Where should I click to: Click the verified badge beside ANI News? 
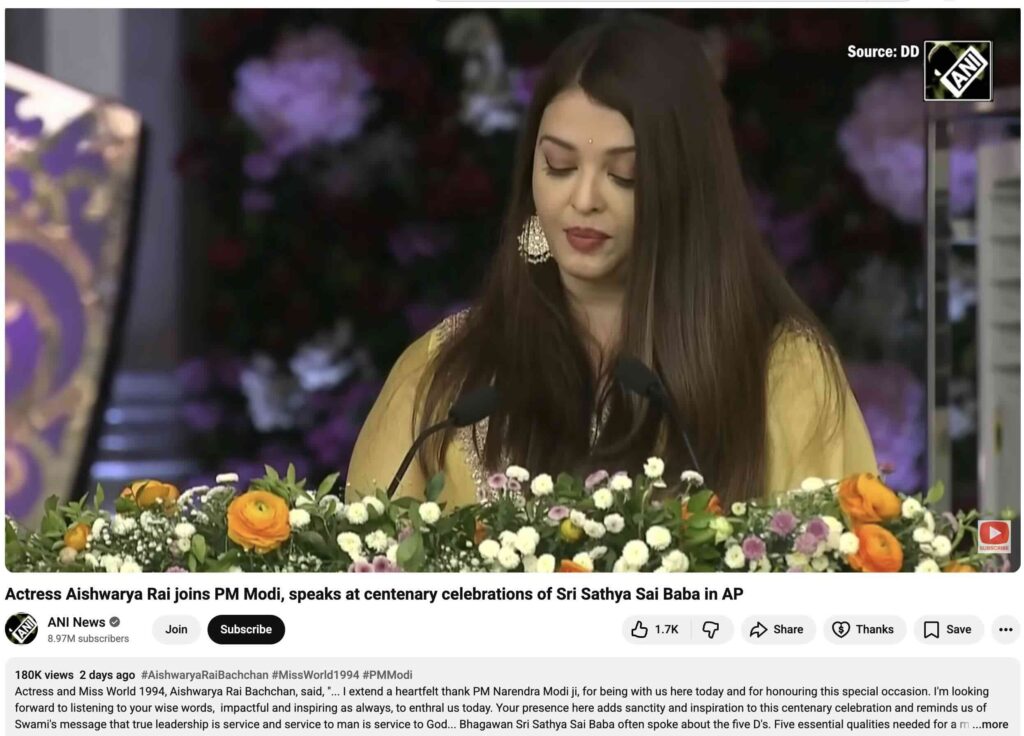tap(115, 622)
